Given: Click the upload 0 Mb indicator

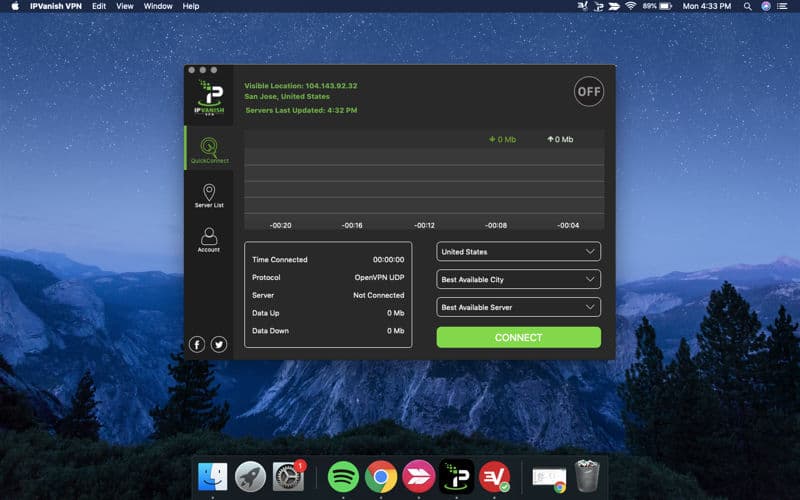Looking at the screenshot, I should point(560,139).
